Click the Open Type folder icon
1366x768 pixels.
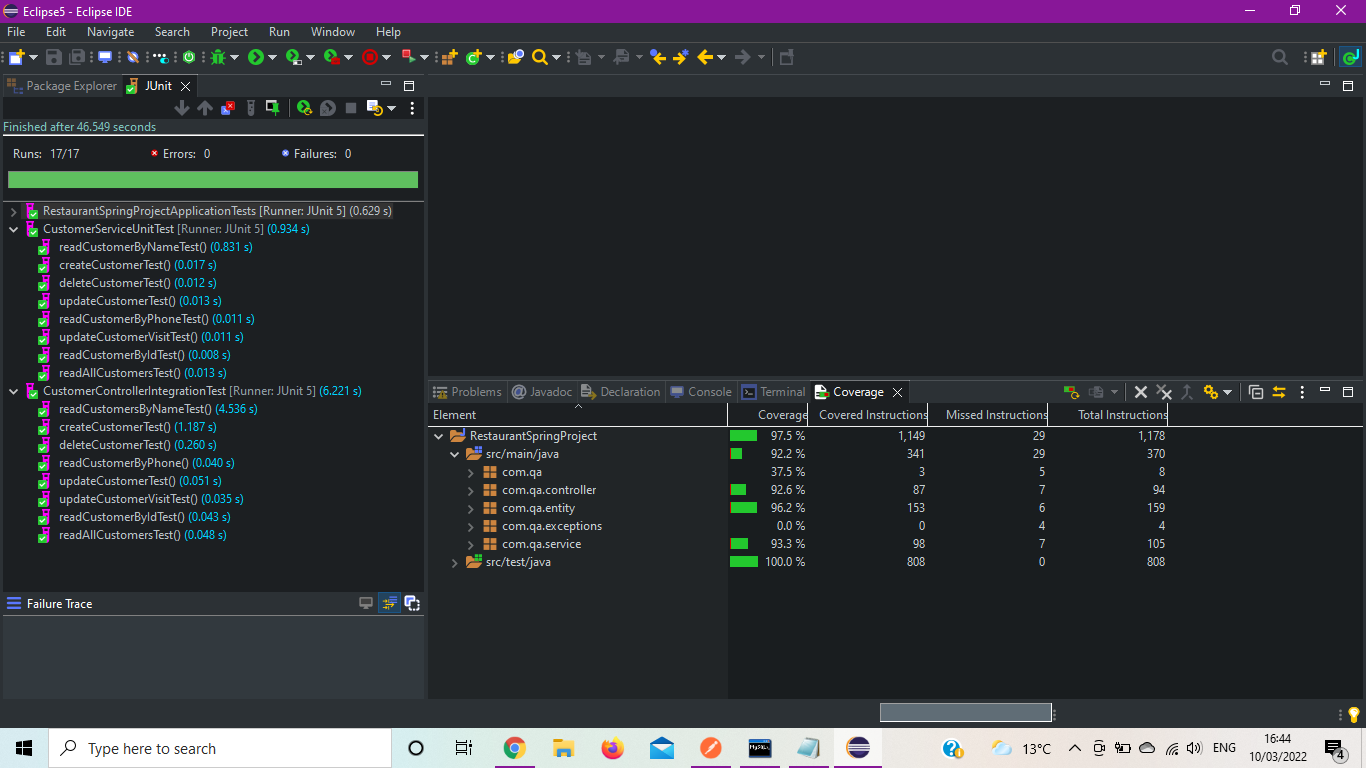[515, 58]
